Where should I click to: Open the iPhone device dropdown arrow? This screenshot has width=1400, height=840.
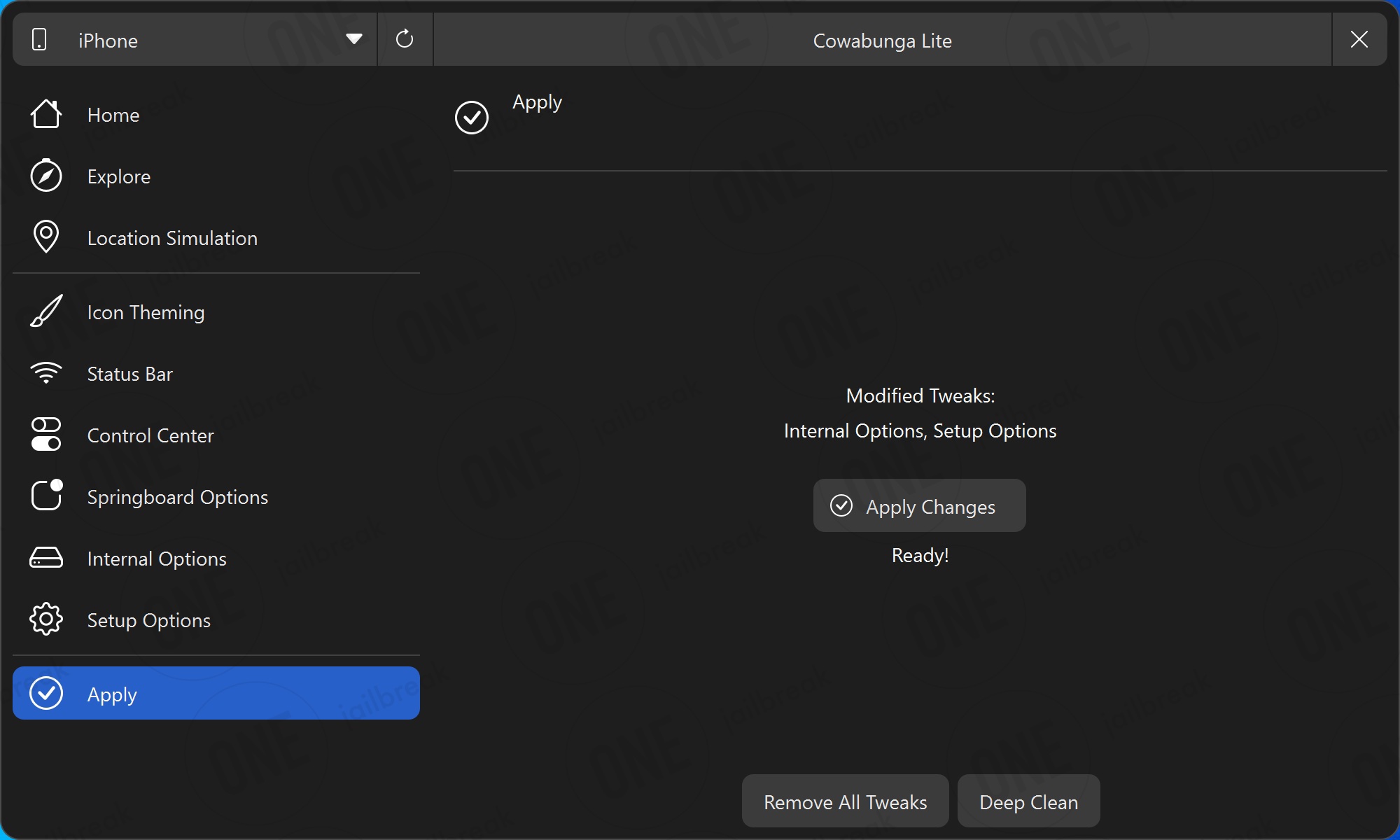(x=354, y=39)
